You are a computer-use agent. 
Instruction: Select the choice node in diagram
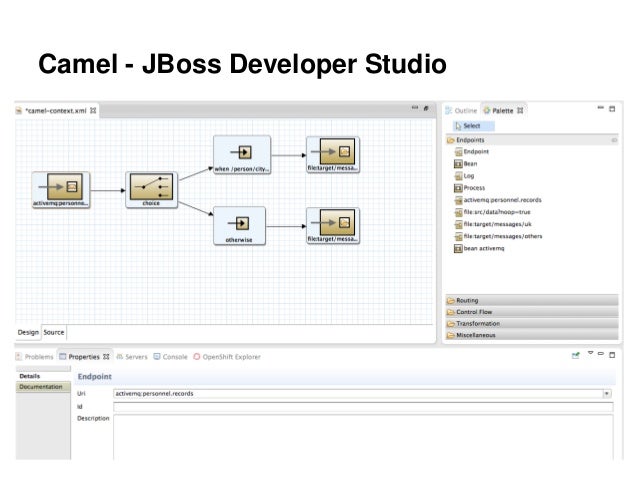151,190
